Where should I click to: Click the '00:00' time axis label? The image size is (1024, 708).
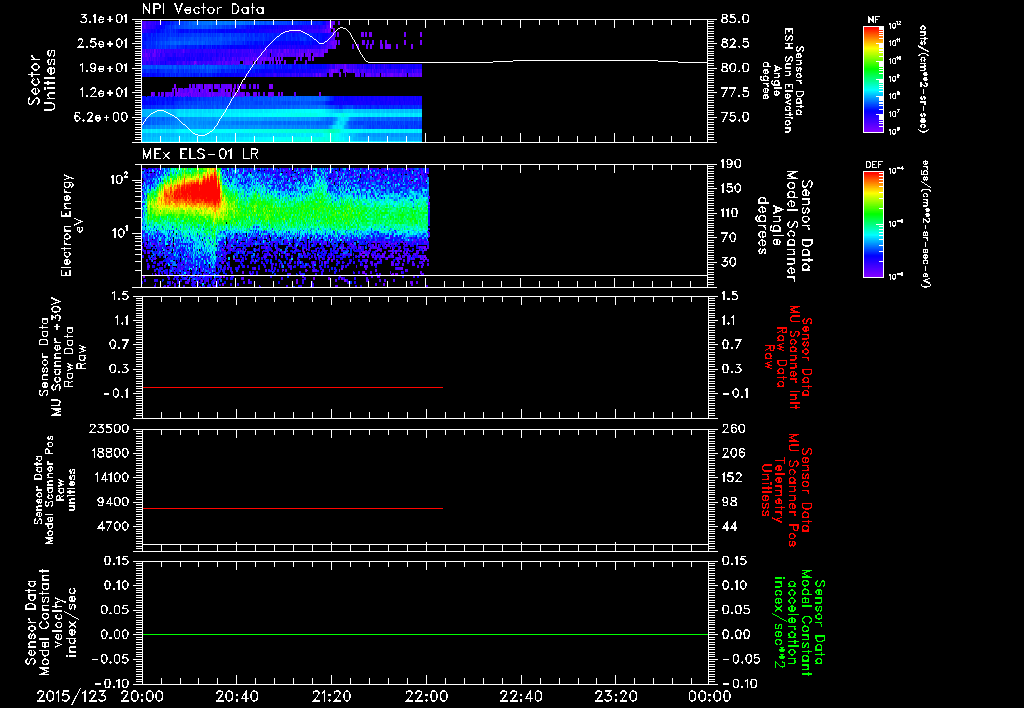[x=710, y=696]
